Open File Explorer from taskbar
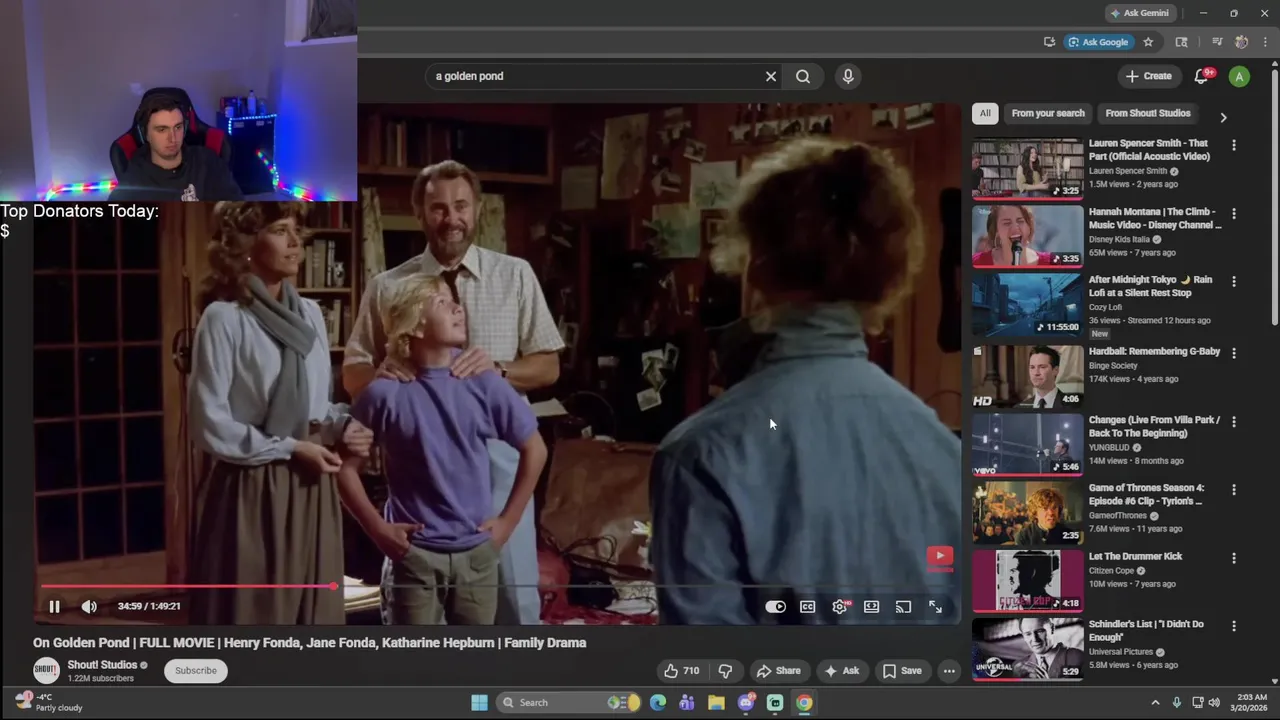The image size is (1280, 720). click(716, 702)
